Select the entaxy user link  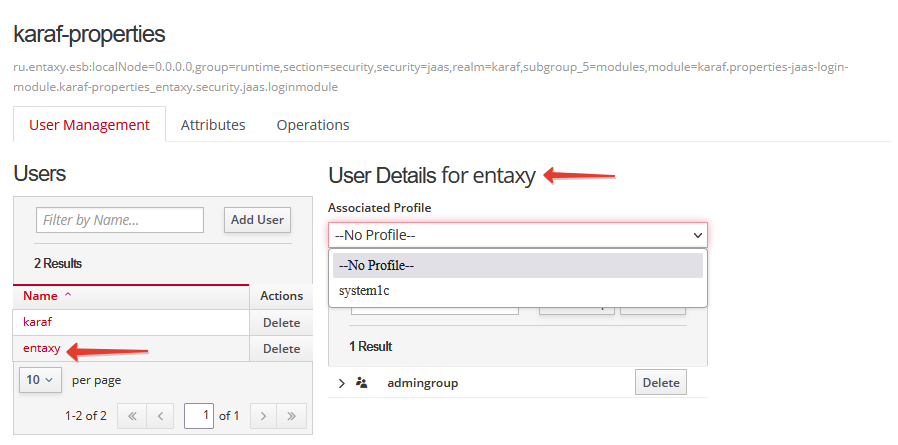click(x=41, y=348)
